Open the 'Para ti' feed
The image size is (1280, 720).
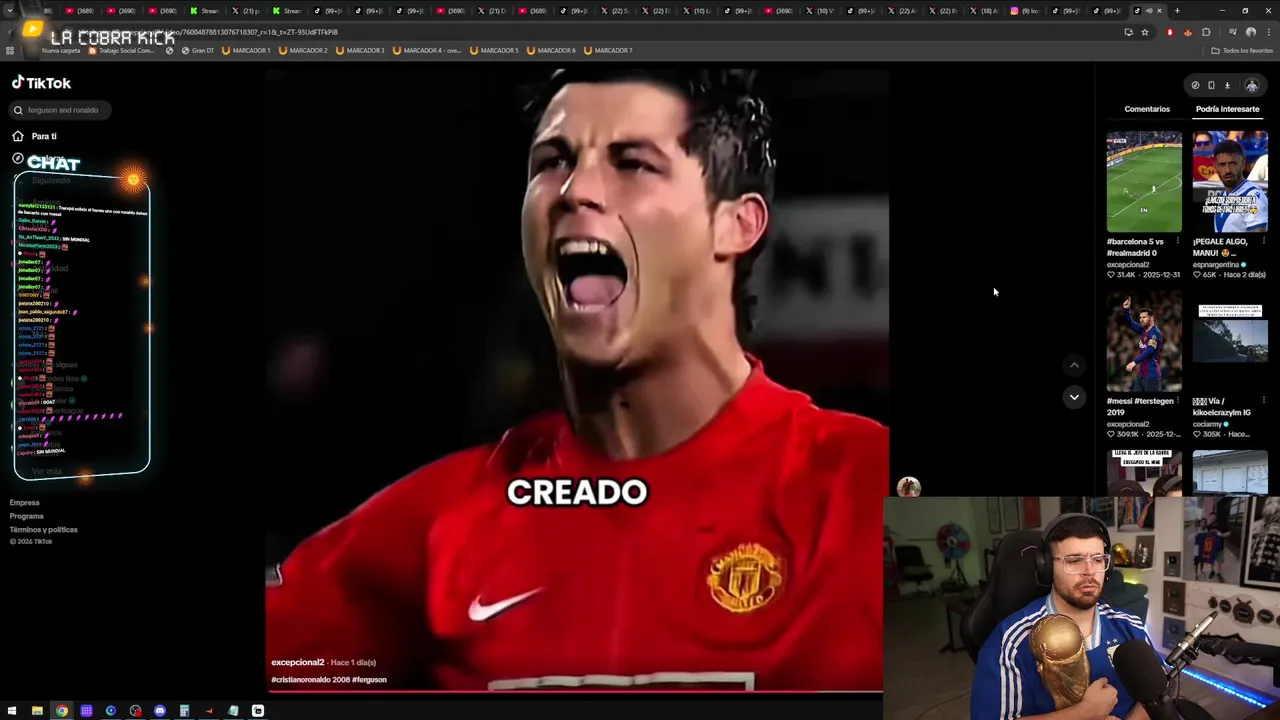coord(44,136)
